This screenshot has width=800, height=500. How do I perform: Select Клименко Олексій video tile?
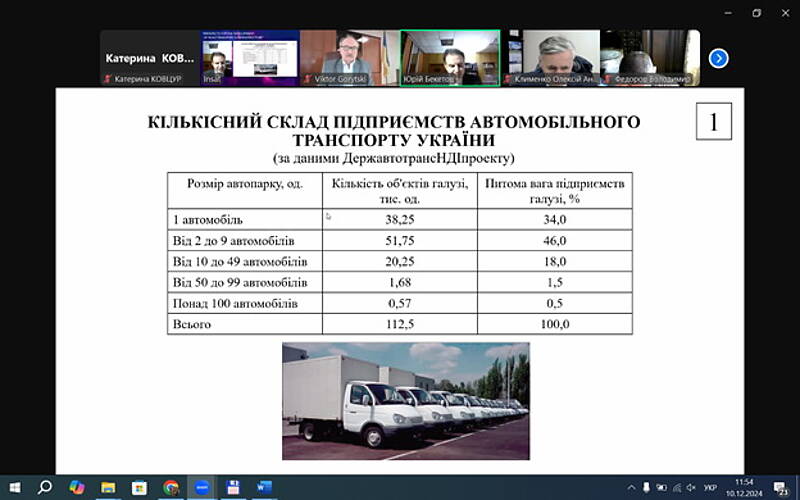(551, 58)
